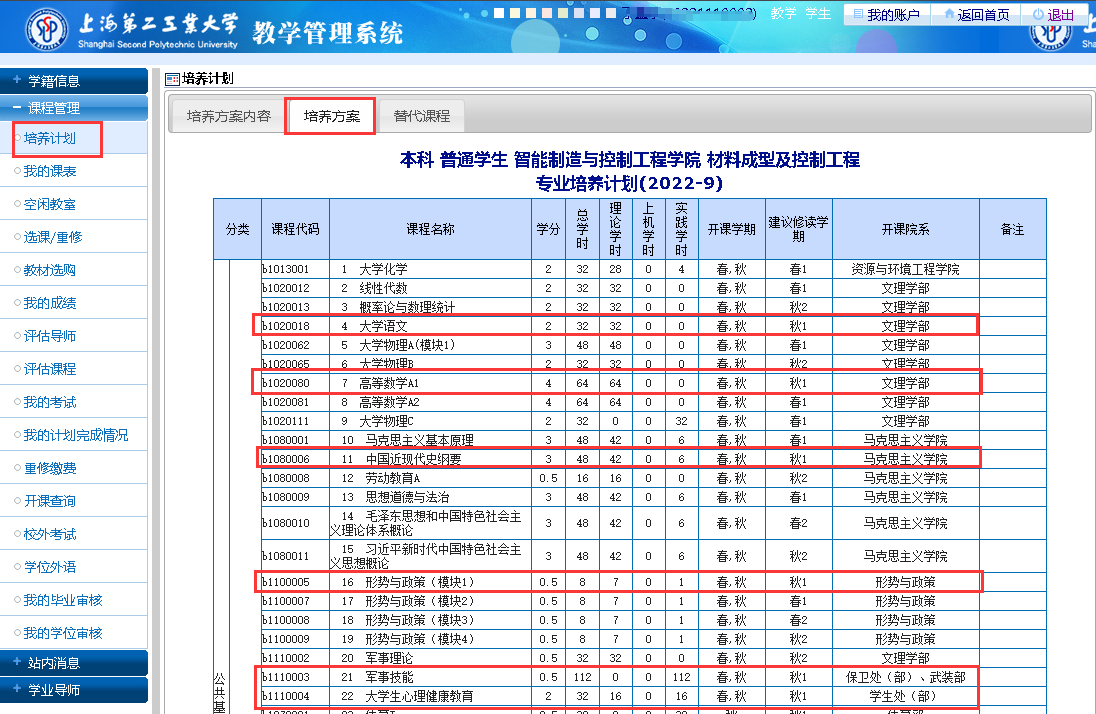Click the 中国近现代史纲要 course name
This screenshot has height=714, width=1096.
coord(414,459)
